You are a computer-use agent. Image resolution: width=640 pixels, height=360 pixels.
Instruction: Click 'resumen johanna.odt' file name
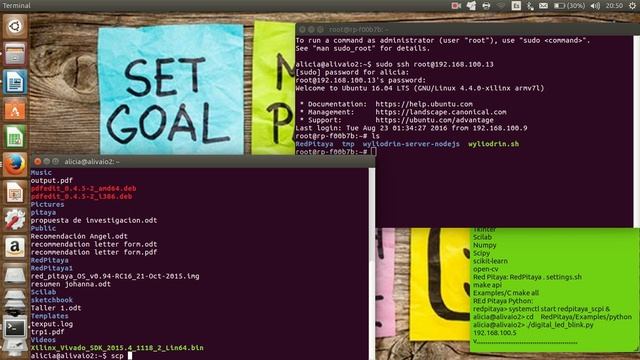point(71,284)
